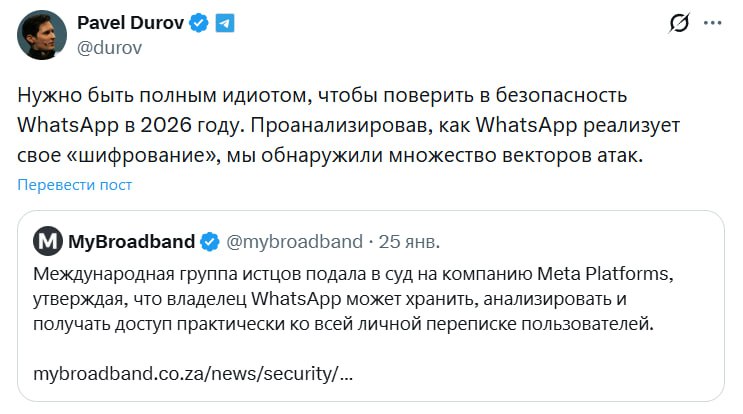Click the Grok icon on the post
Viewport: 743px width, 414px height.
pos(680,23)
